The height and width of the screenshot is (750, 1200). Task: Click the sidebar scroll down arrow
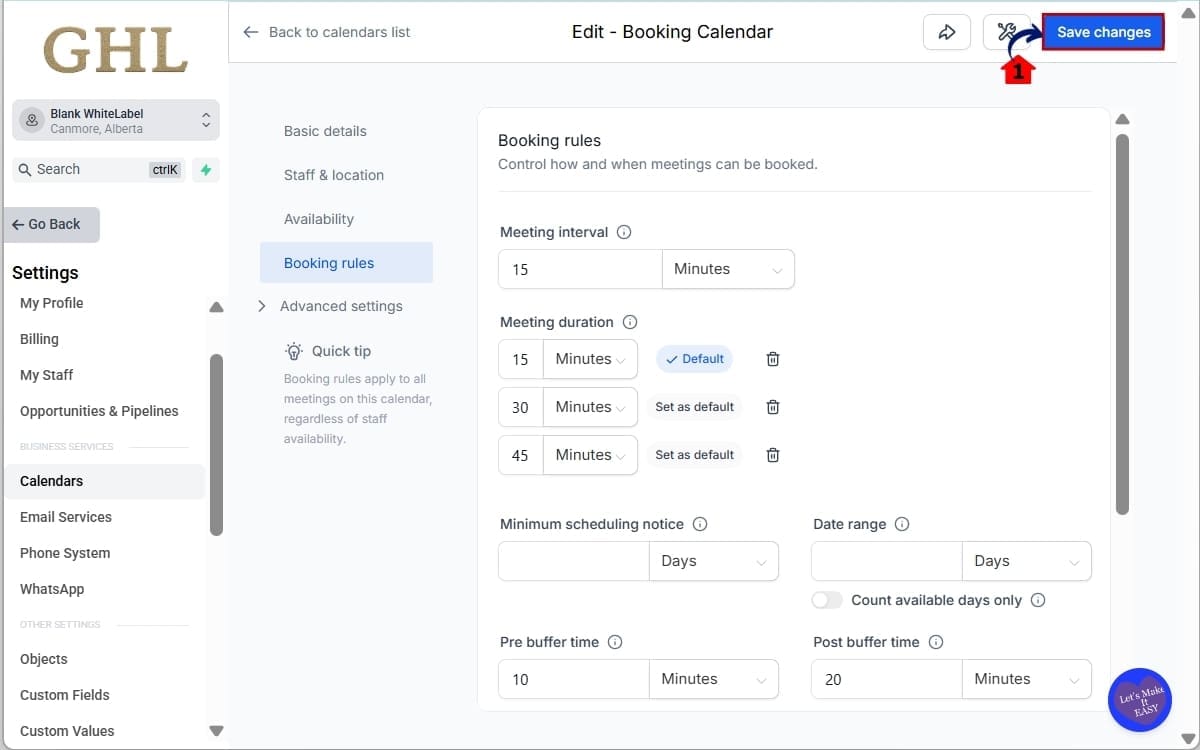(216, 731)
